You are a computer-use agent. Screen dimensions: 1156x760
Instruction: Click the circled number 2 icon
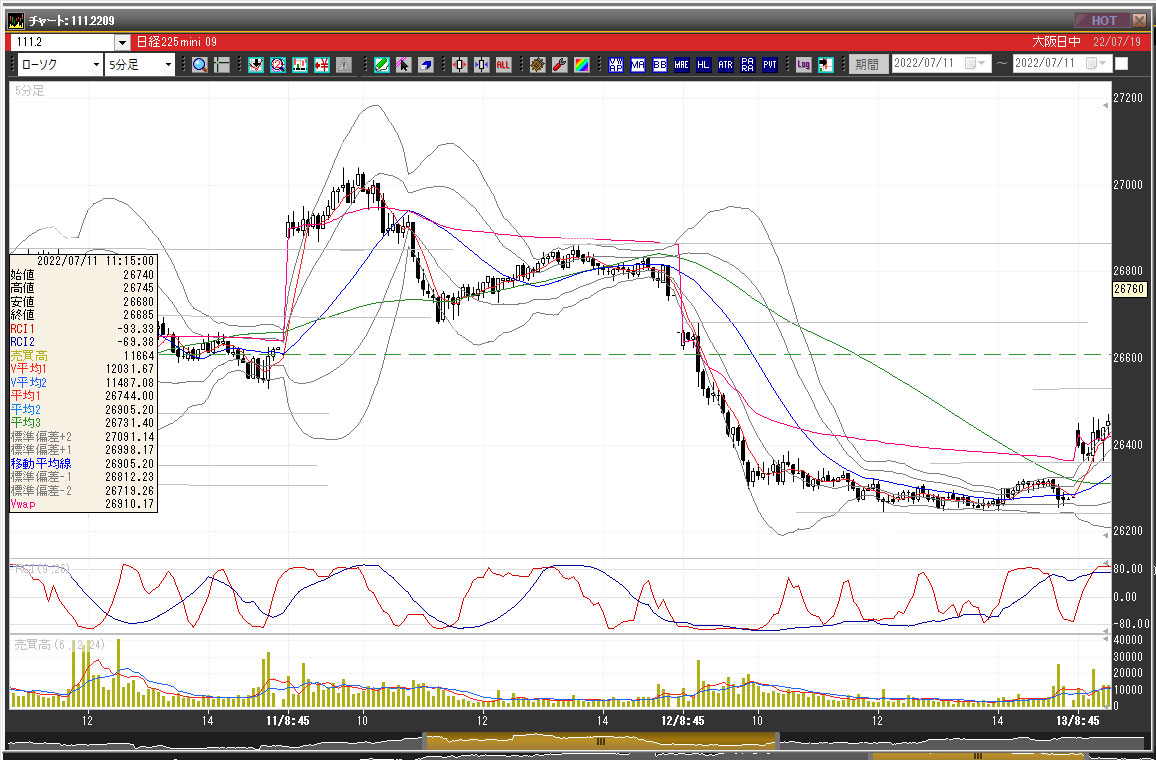278,65
